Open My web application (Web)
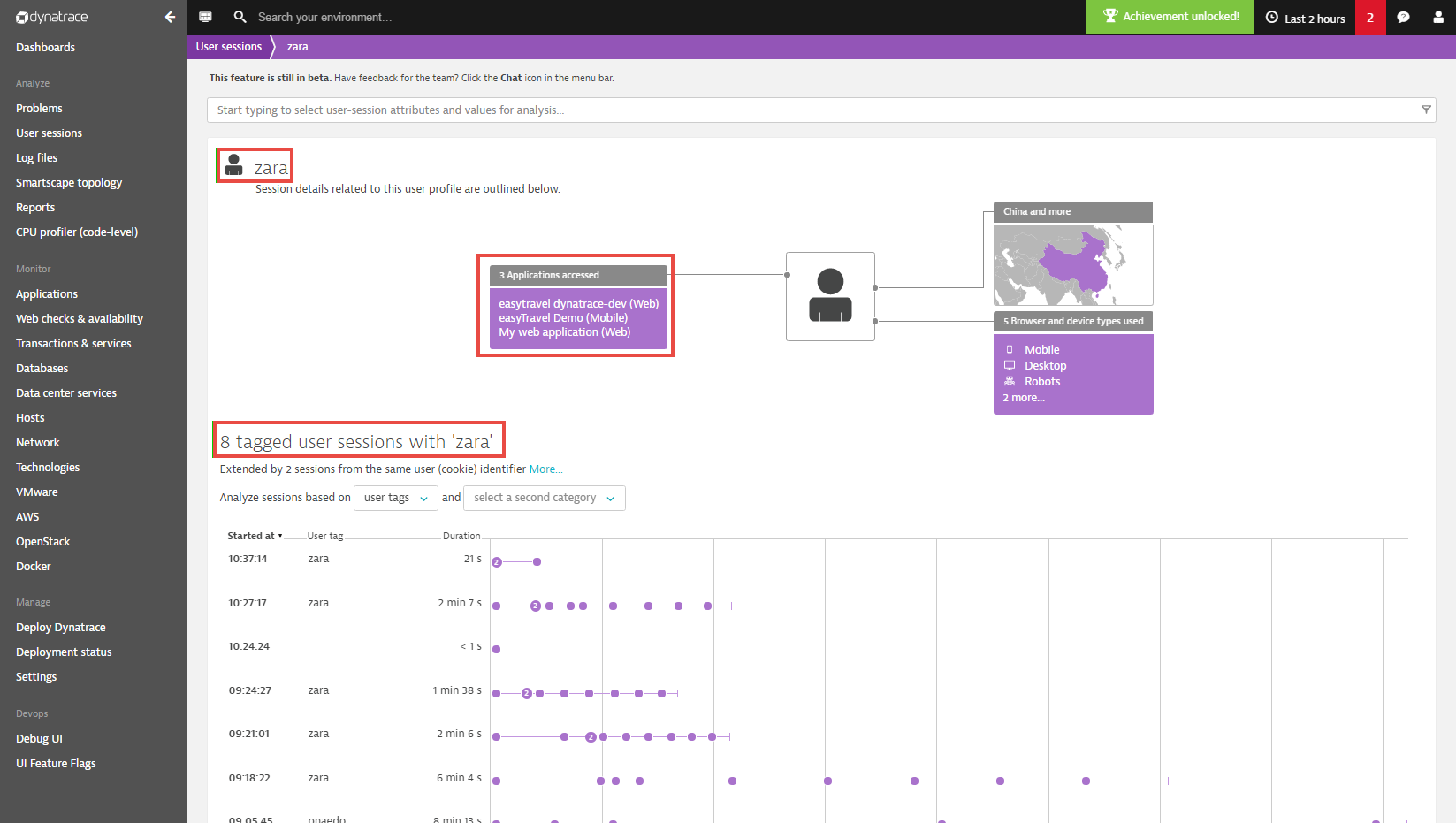Screen dimensions: 1456x823 (564, 331)
